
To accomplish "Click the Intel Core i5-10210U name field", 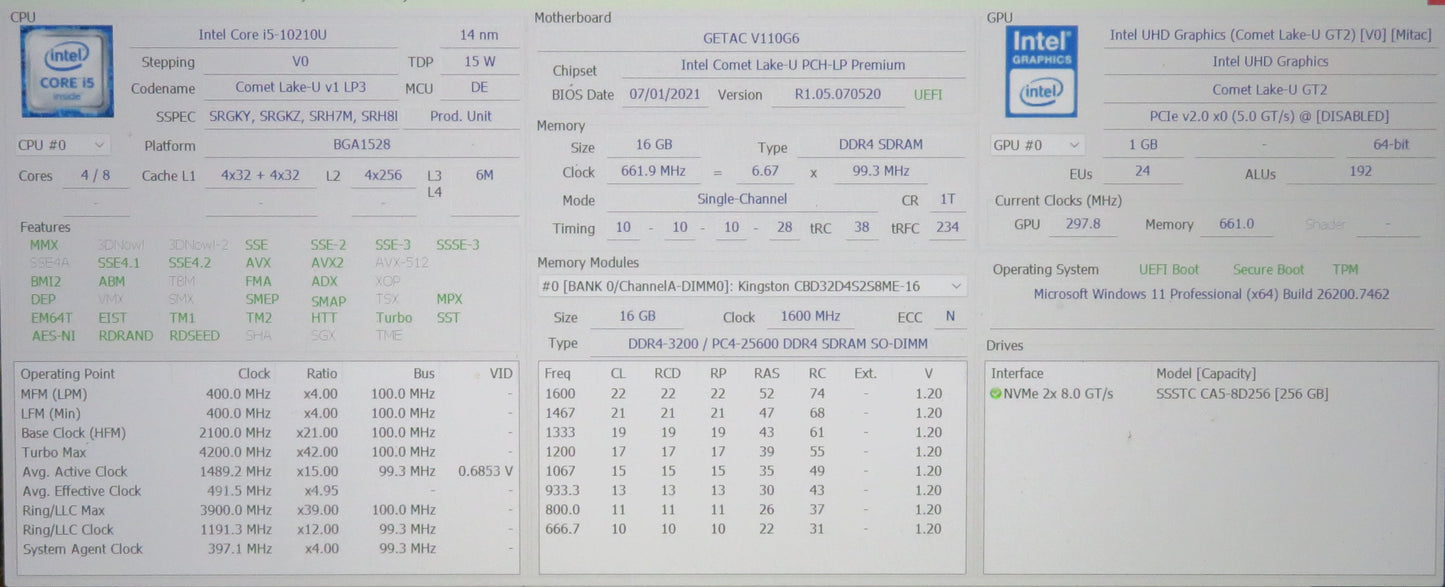I will [x=262, y=35].
